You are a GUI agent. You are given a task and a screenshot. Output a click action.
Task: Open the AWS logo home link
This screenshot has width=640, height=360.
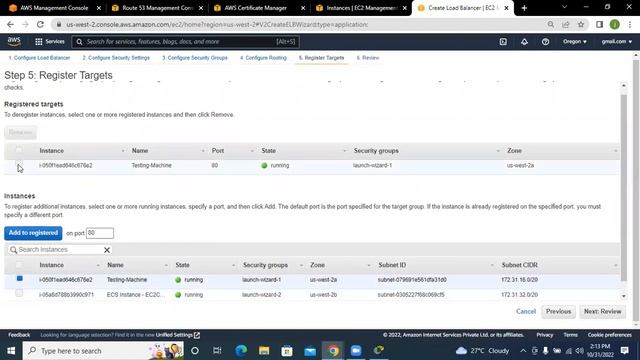point(14,41)
